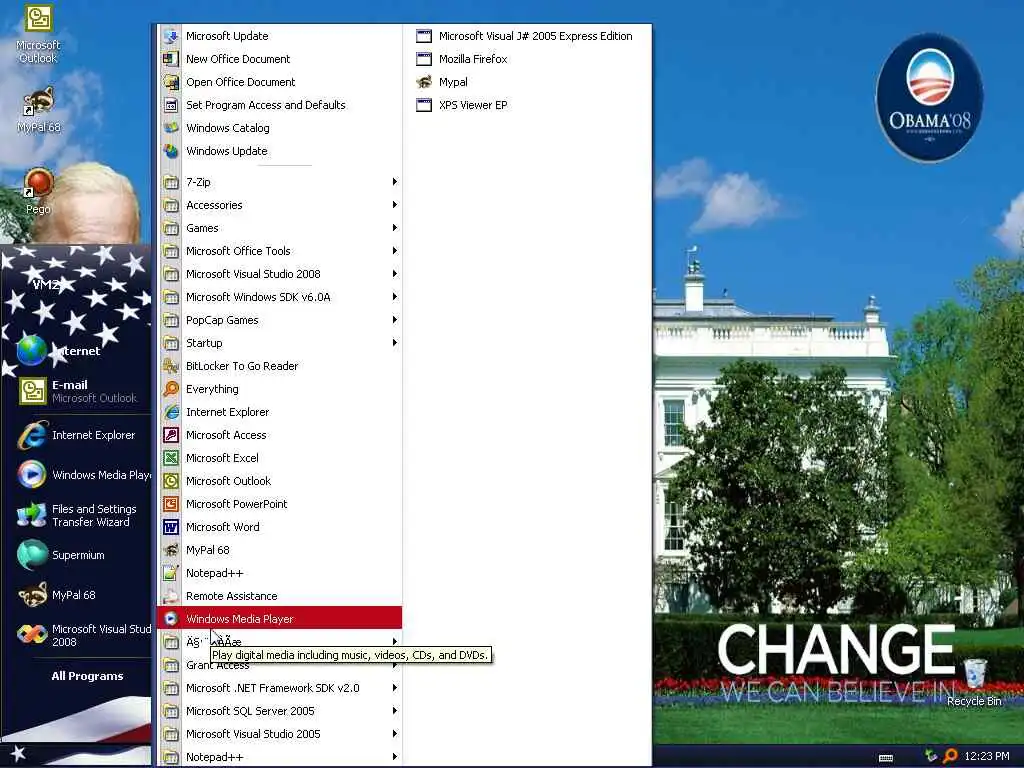1024x768 pixels.
Task: Click keyboard icon in taskbar
Action: (x=886, y=758)
